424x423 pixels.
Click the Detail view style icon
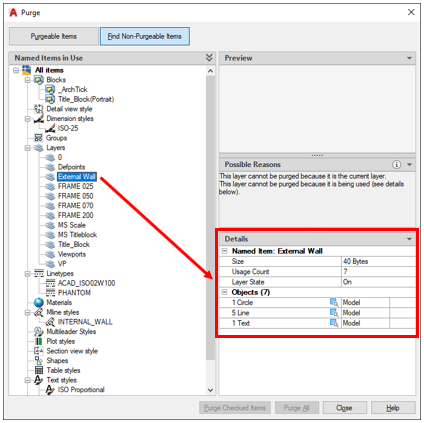click(39, 109)
